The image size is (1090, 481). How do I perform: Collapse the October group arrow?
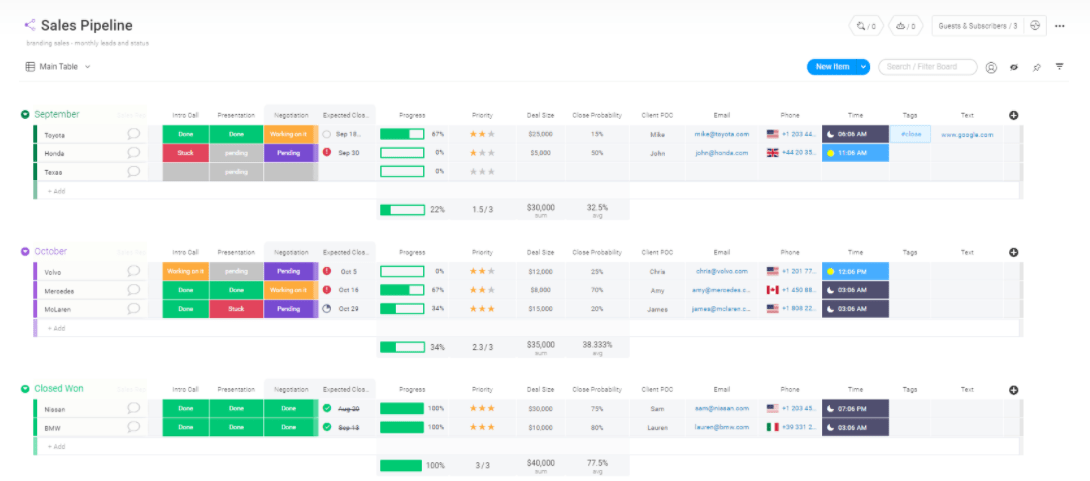pos(25,252)
